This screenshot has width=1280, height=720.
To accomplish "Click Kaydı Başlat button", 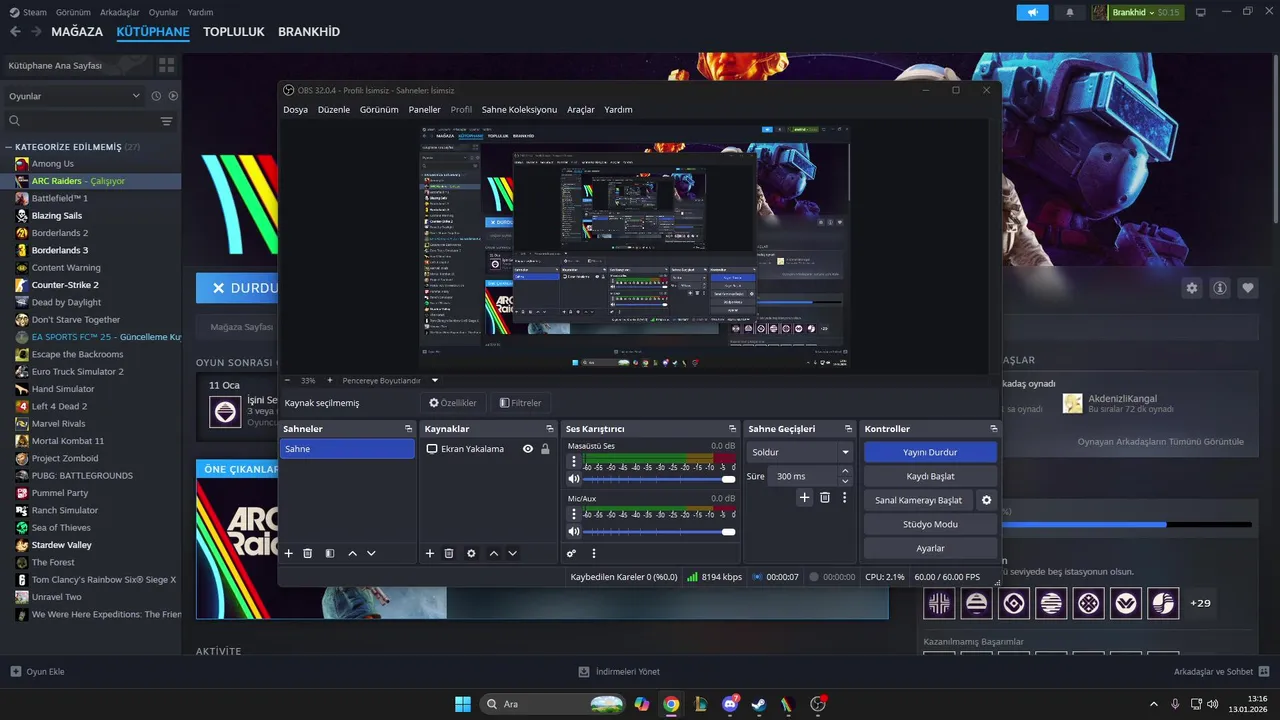I will tap(930, 476).
